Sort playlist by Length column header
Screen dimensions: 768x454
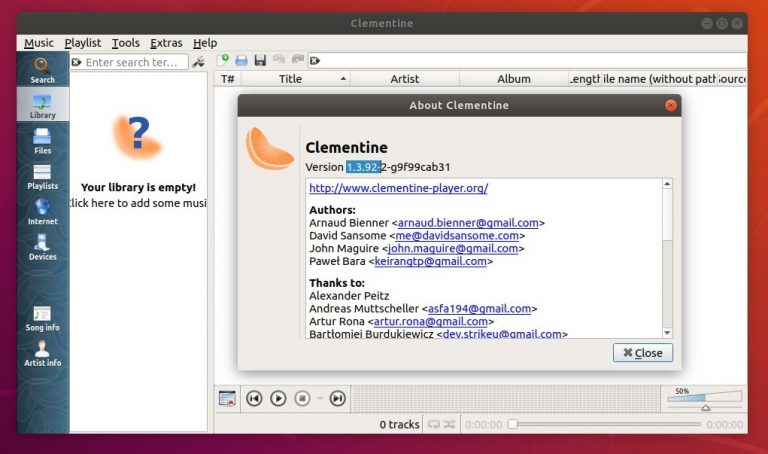(584, 79)
